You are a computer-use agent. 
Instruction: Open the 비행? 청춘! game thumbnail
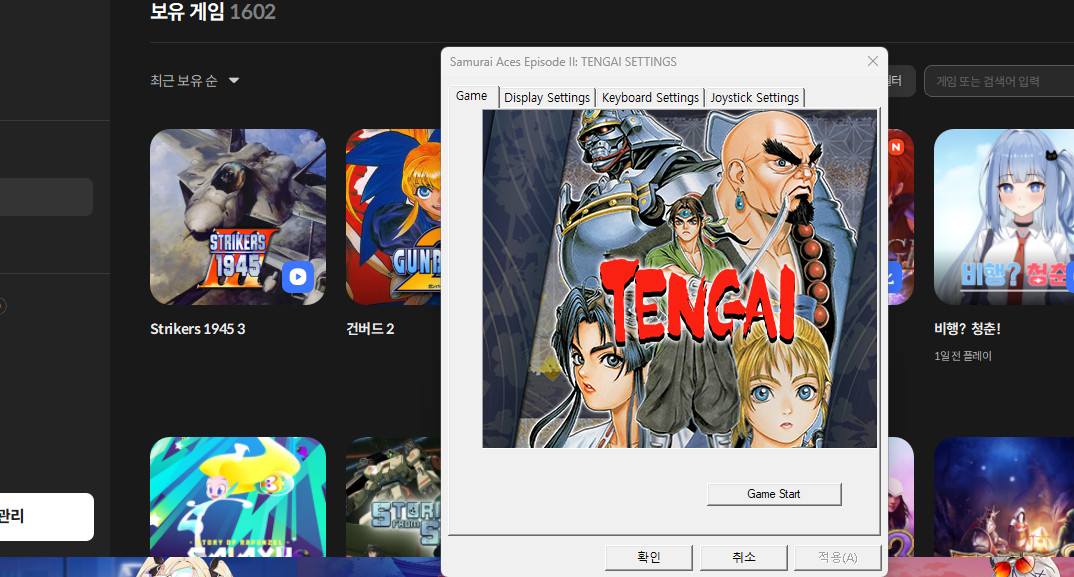coord(1004,217)
